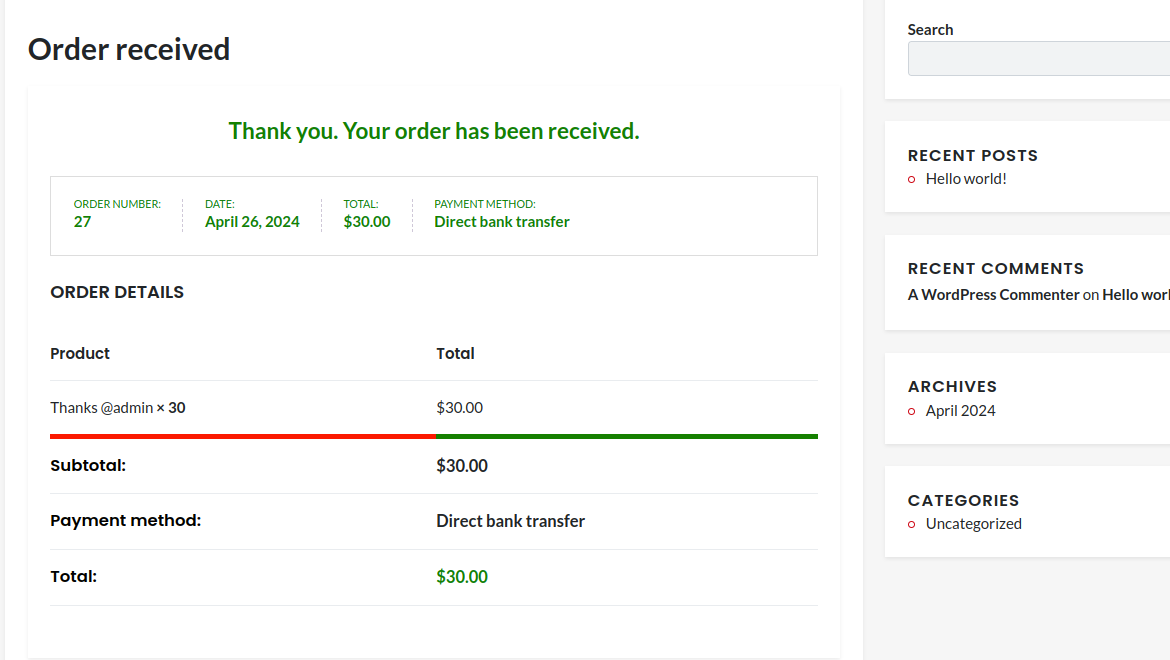Click the Recent Posts widget heading
This screenshot has height=660, width=1170.
[972, 155]
